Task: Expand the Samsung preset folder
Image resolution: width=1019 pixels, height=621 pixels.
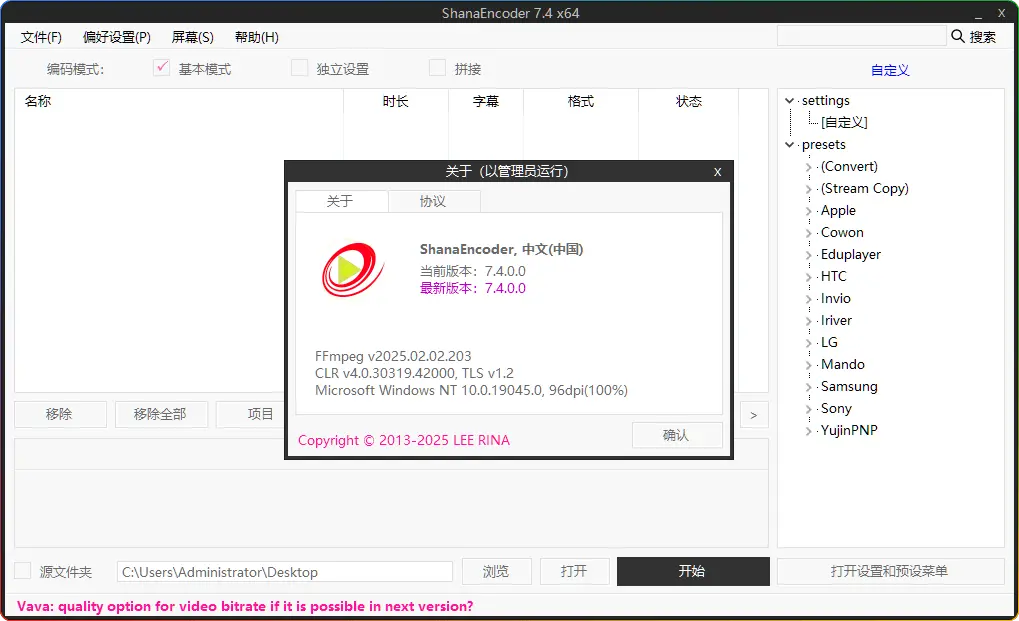Action: coord(808,387)
